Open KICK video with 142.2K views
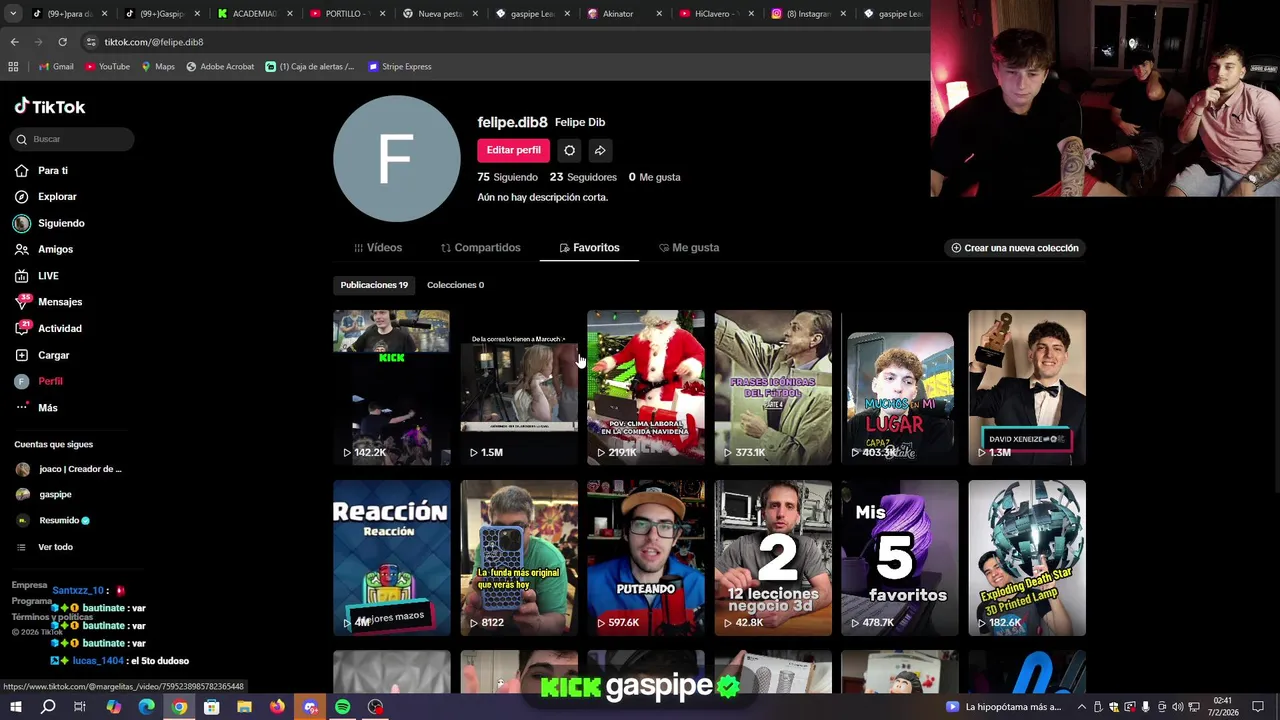The width and height of the screenshot is (1280, 720). [x=391, y=388]
